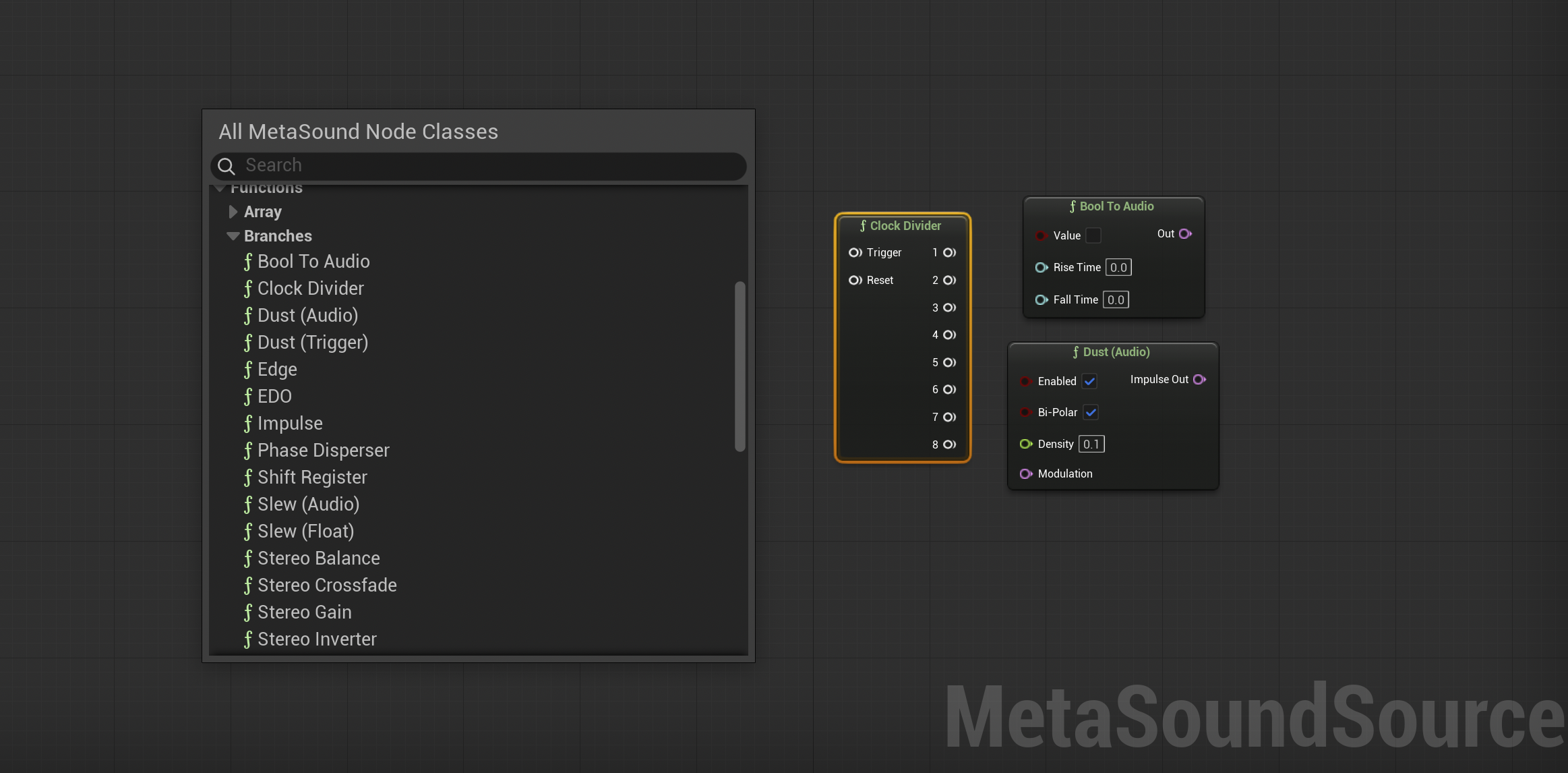Screen dimensions: 1568x773
Task: Edit the Fall Time value field
Action: click(1116, 299)
